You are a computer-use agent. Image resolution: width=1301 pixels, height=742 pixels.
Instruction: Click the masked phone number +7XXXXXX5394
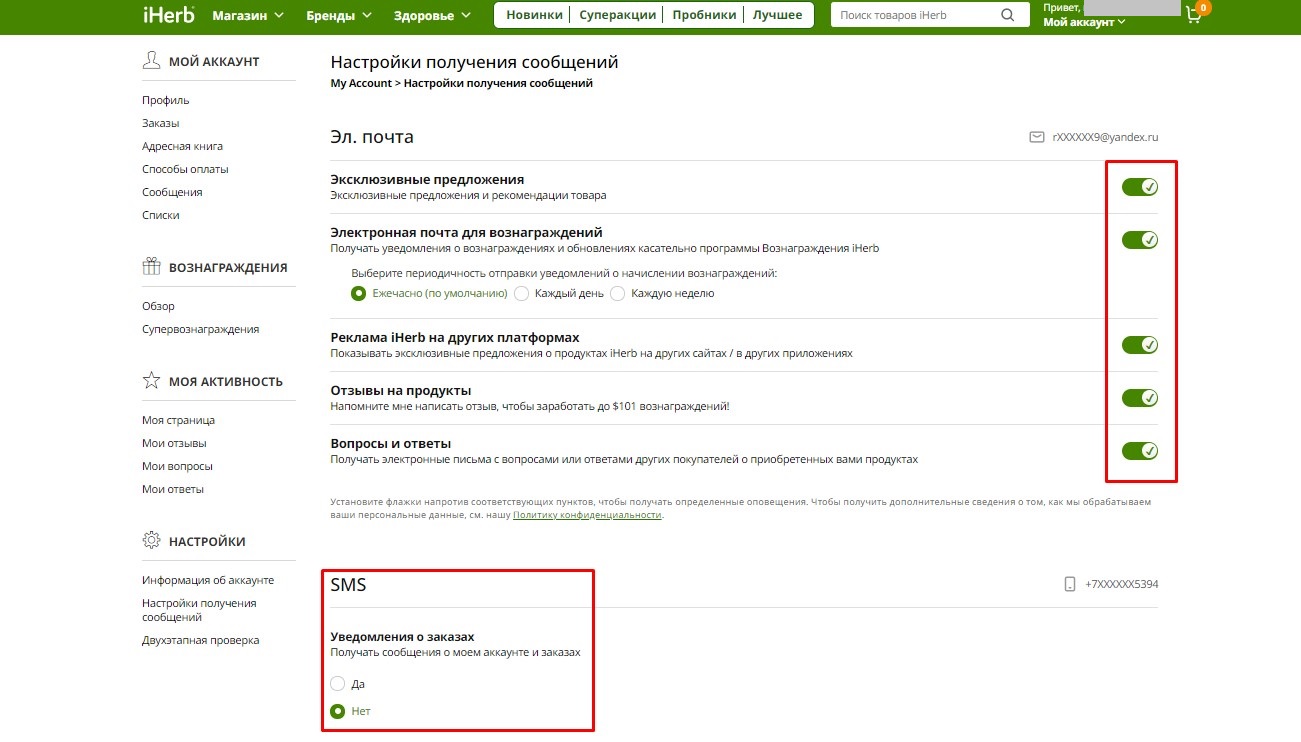[x=1121, y=584]
